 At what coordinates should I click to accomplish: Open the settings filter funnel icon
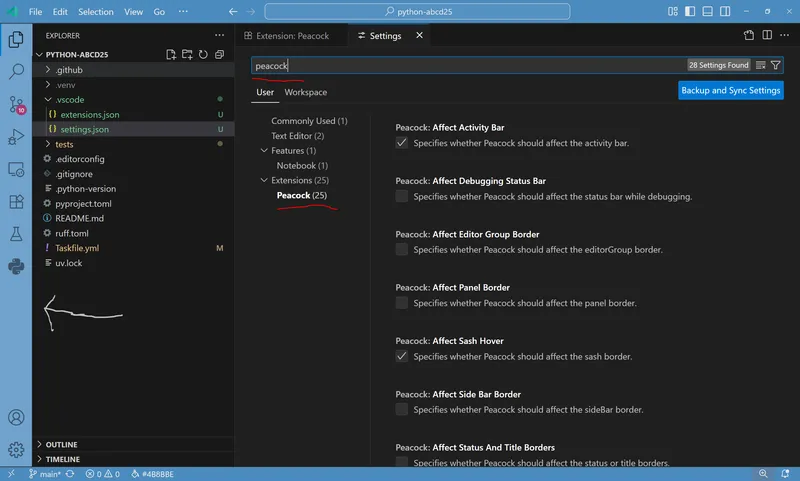point(776,65)
